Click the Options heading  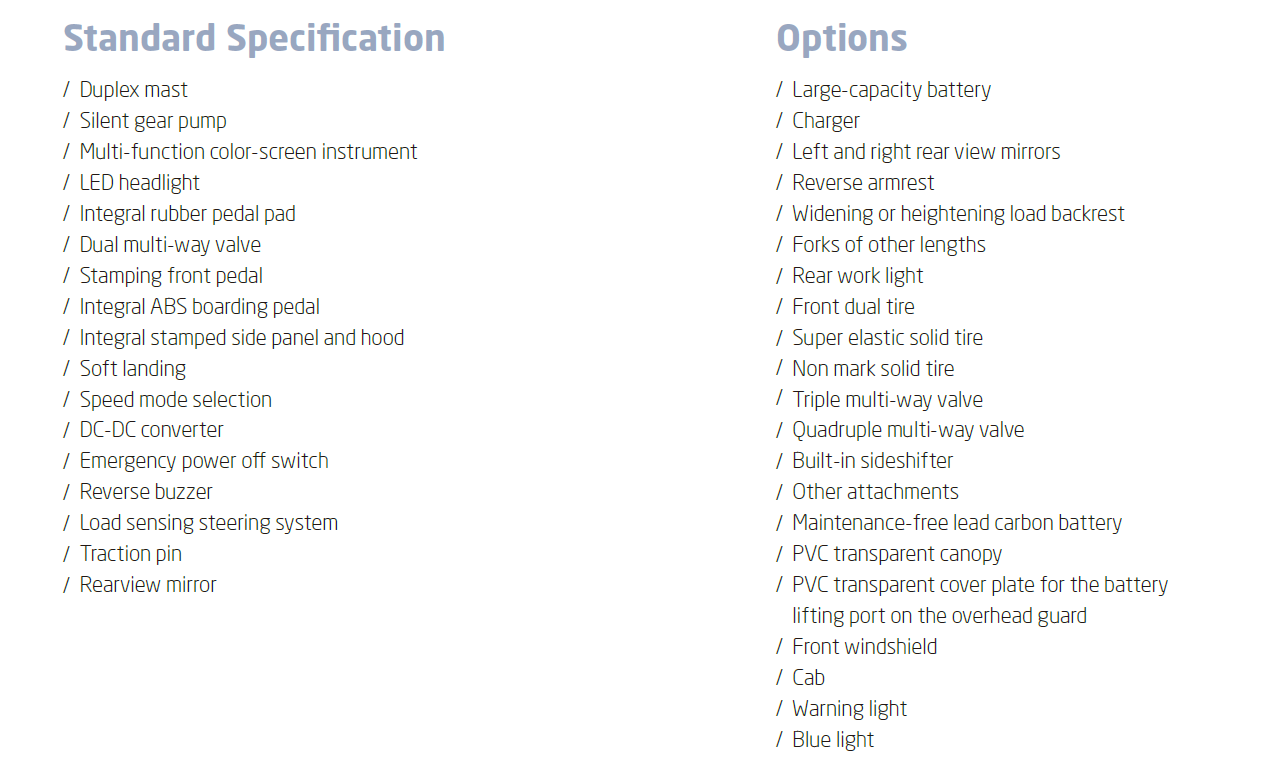point(841,39)
